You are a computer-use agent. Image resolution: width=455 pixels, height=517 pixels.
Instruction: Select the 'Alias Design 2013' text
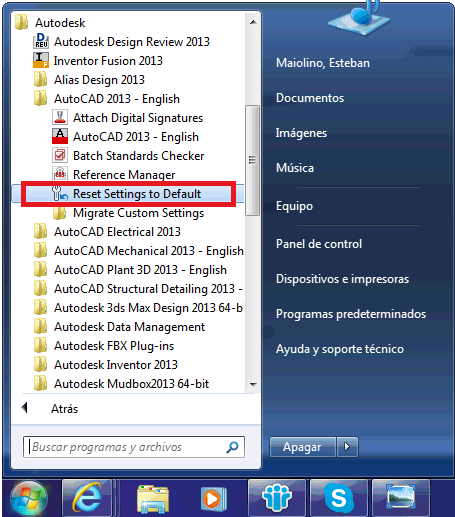coord(99,80)
